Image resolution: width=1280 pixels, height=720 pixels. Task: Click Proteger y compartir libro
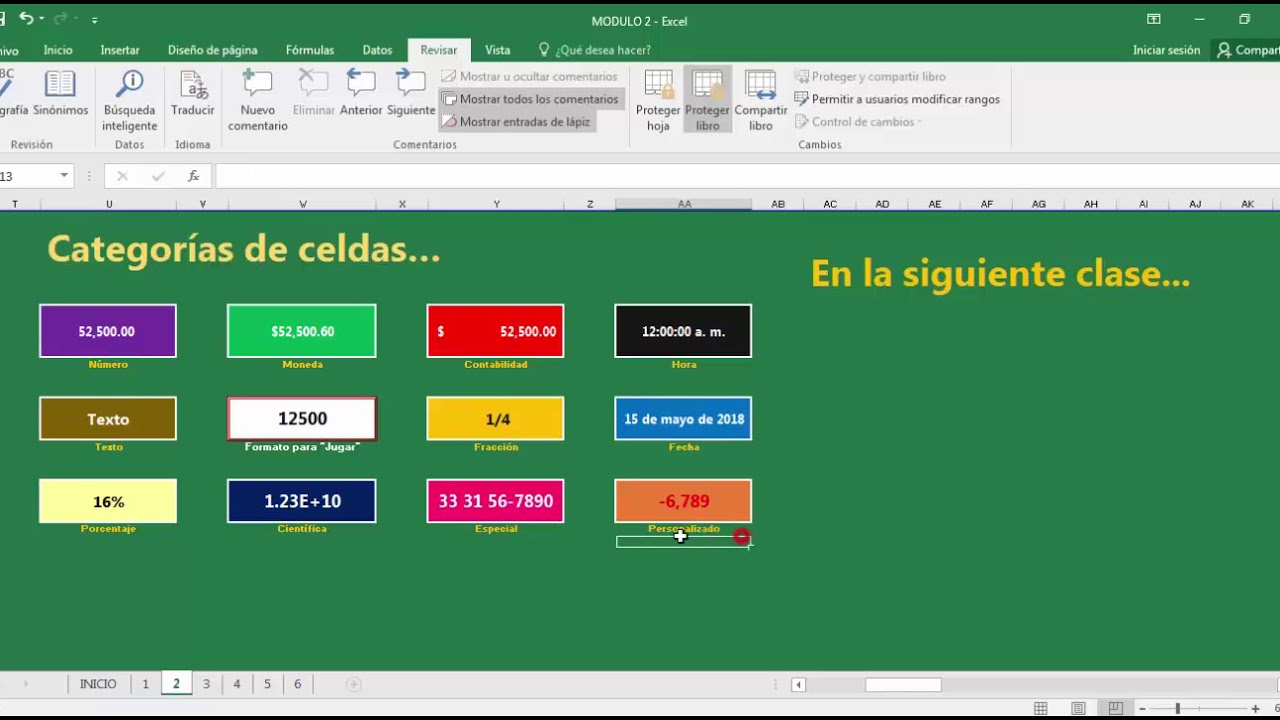(x=870, y=76)
